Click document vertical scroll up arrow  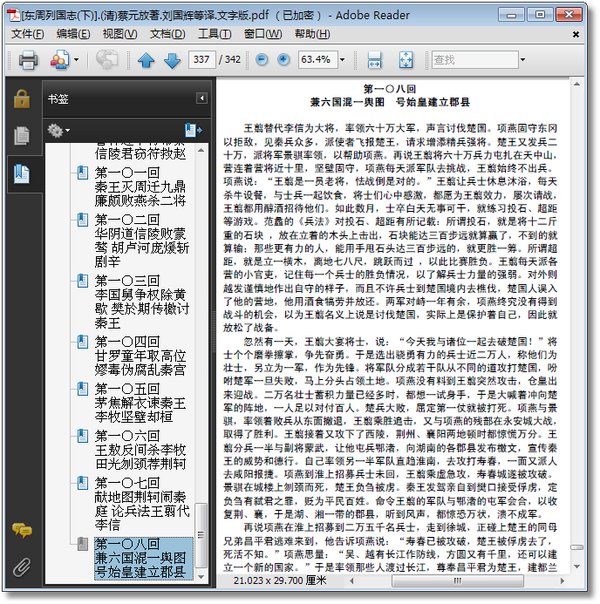point(577,84)
